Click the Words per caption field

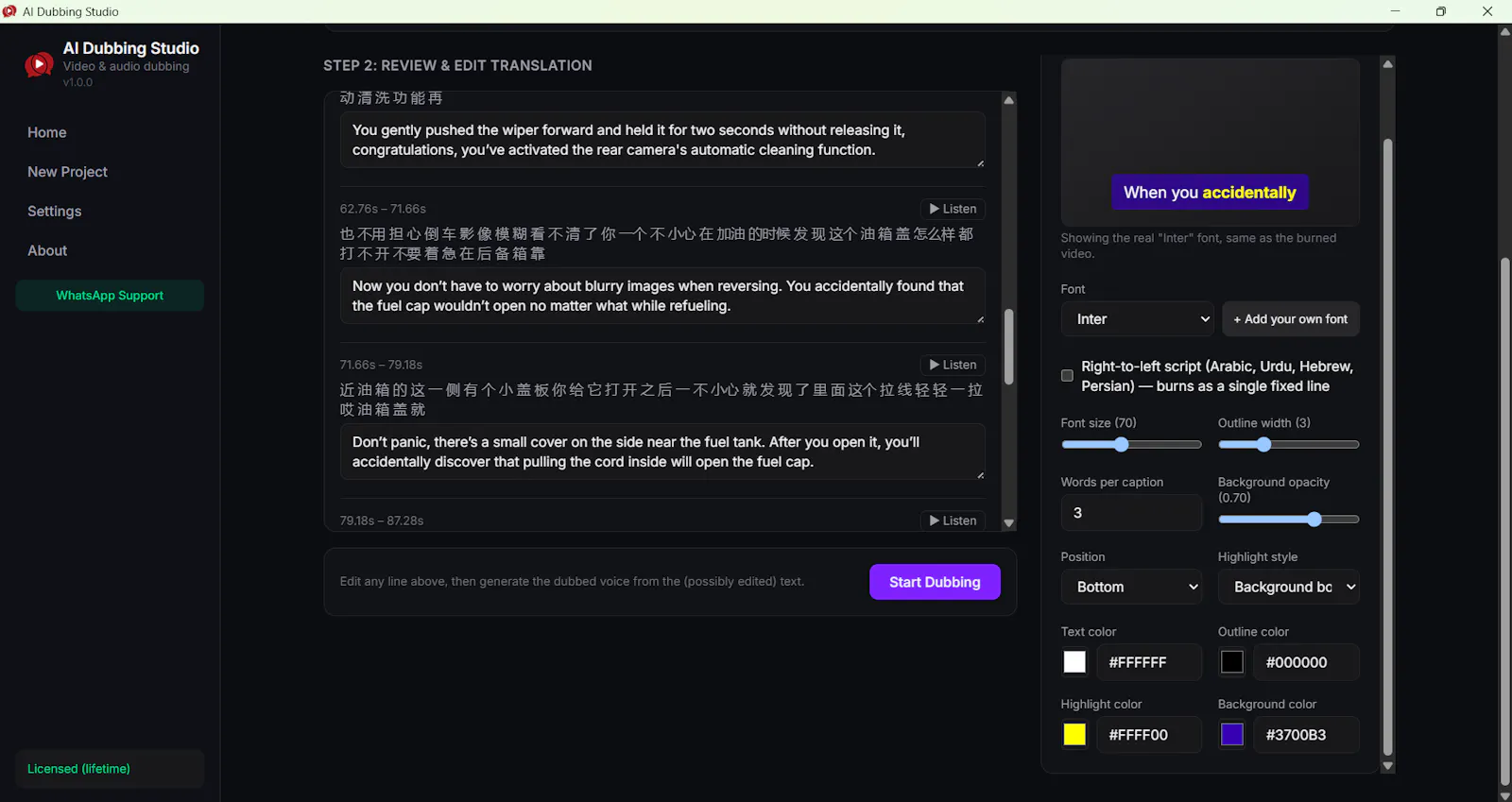(x=1131, y=513)
